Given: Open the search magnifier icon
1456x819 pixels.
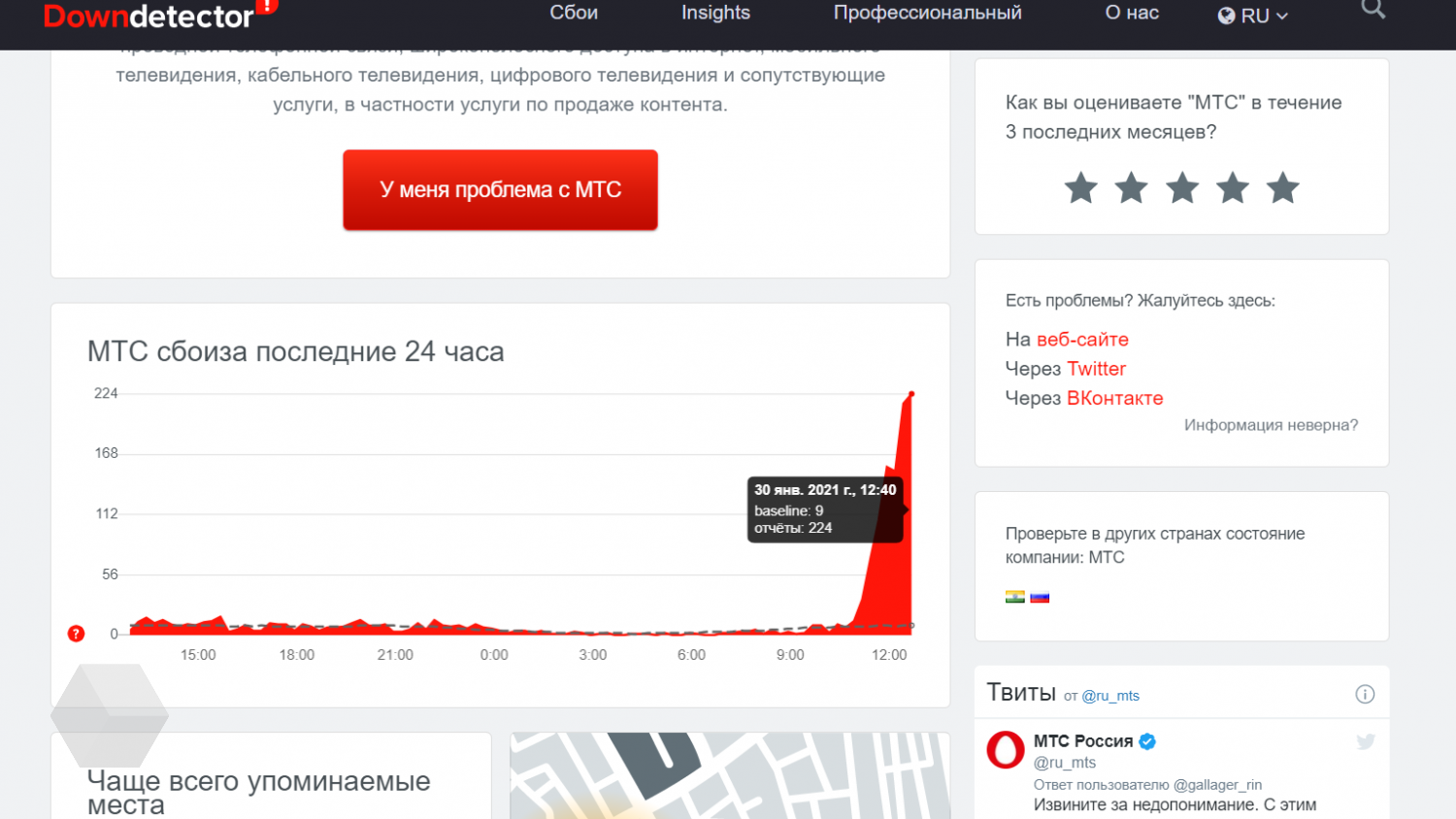Looking at the screenshot, I should click(1373, 9).
